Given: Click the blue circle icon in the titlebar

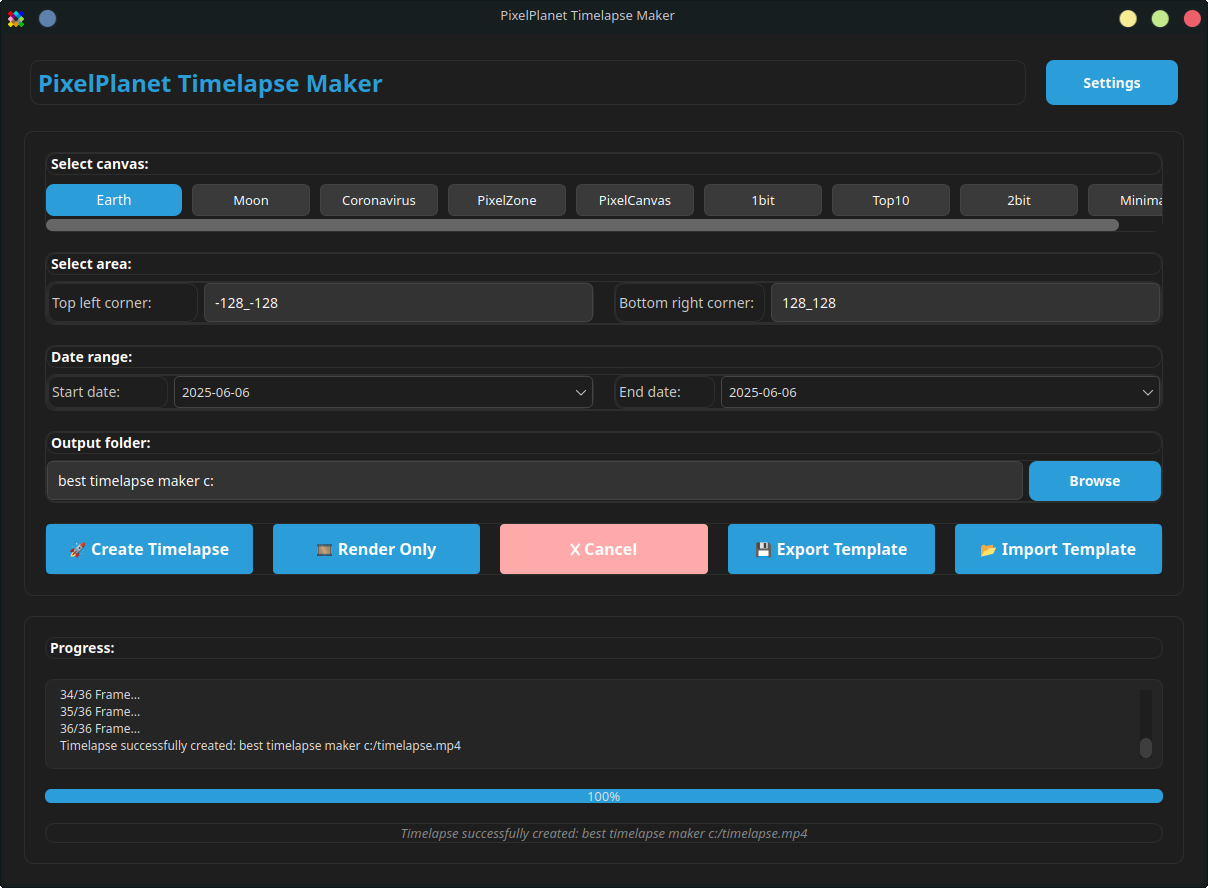Looking at the screenshot, I should click(47, 17).
